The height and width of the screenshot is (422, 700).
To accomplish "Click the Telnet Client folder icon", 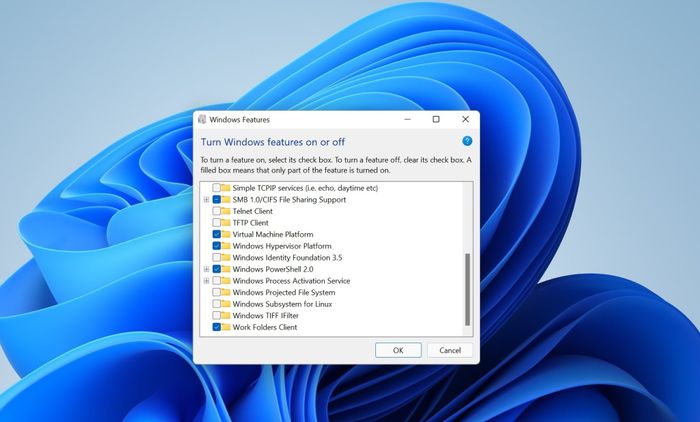I will click(226, 211).
